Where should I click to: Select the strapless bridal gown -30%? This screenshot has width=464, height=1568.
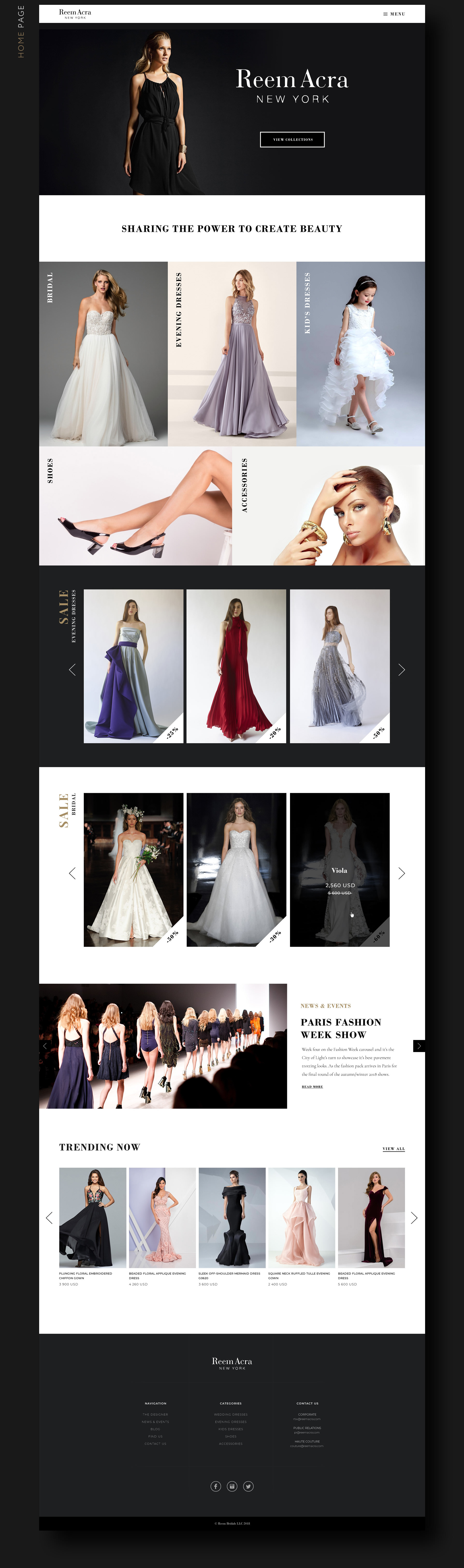tap(236, 869)
